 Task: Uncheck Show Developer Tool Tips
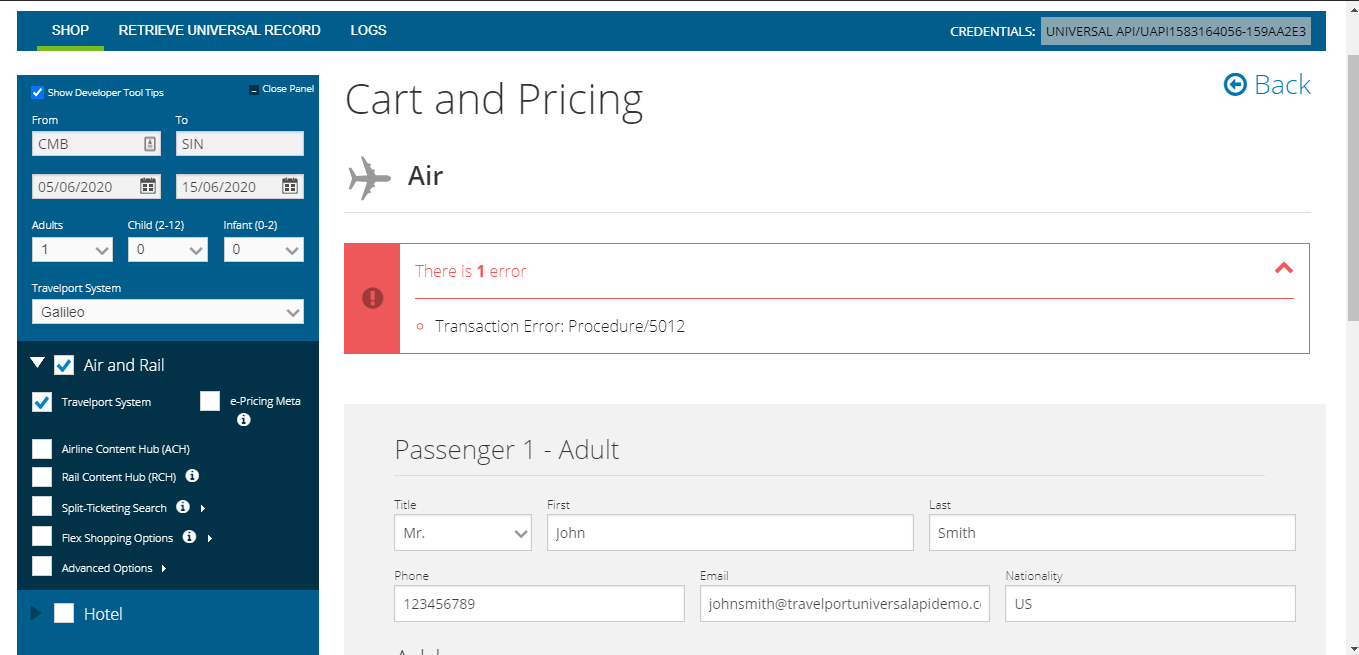coord(37,91)
